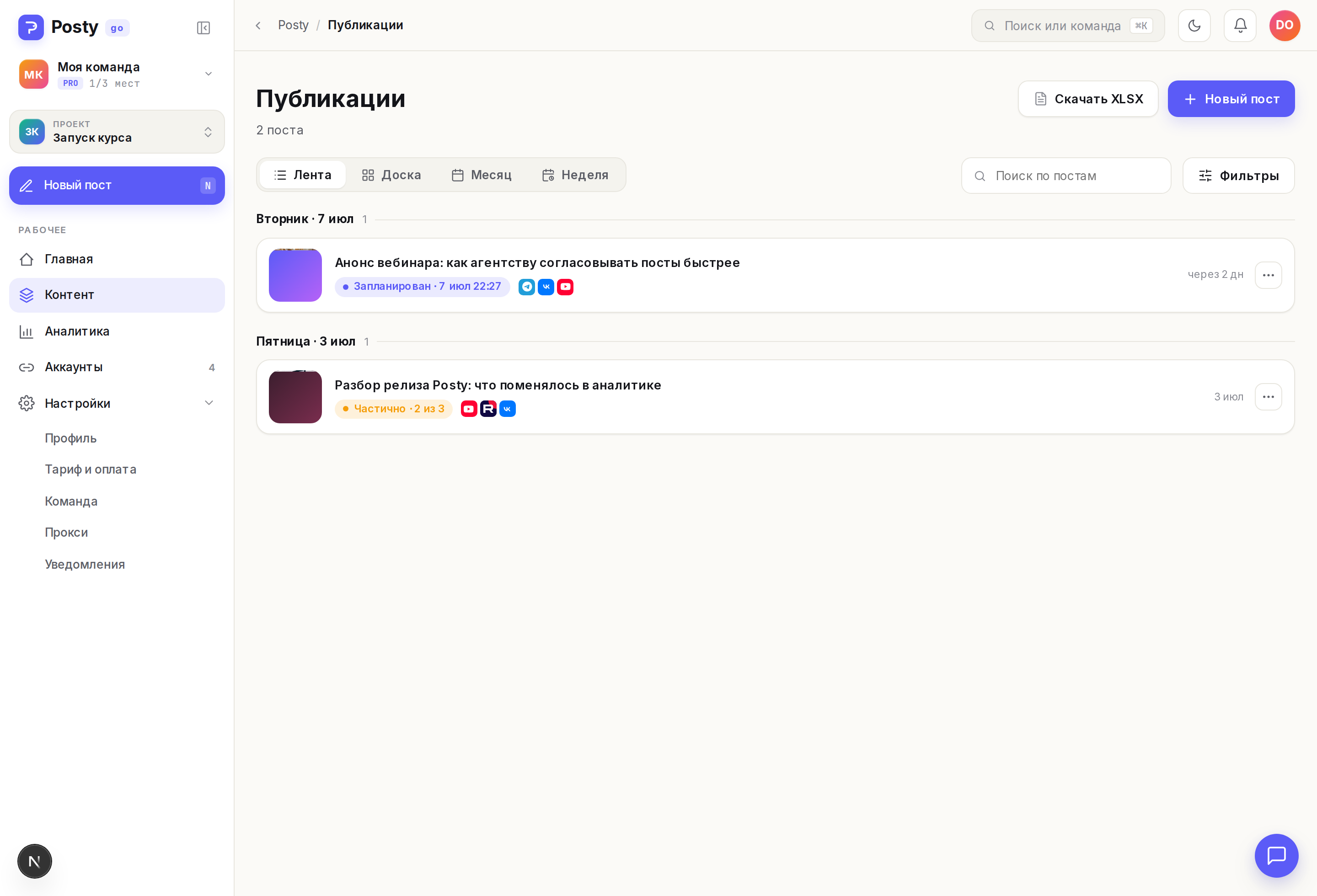Viewport: 1317px width, 896px height.
Task: Click purple thumbnail of webinar post
Action: (x=295, y=275)
